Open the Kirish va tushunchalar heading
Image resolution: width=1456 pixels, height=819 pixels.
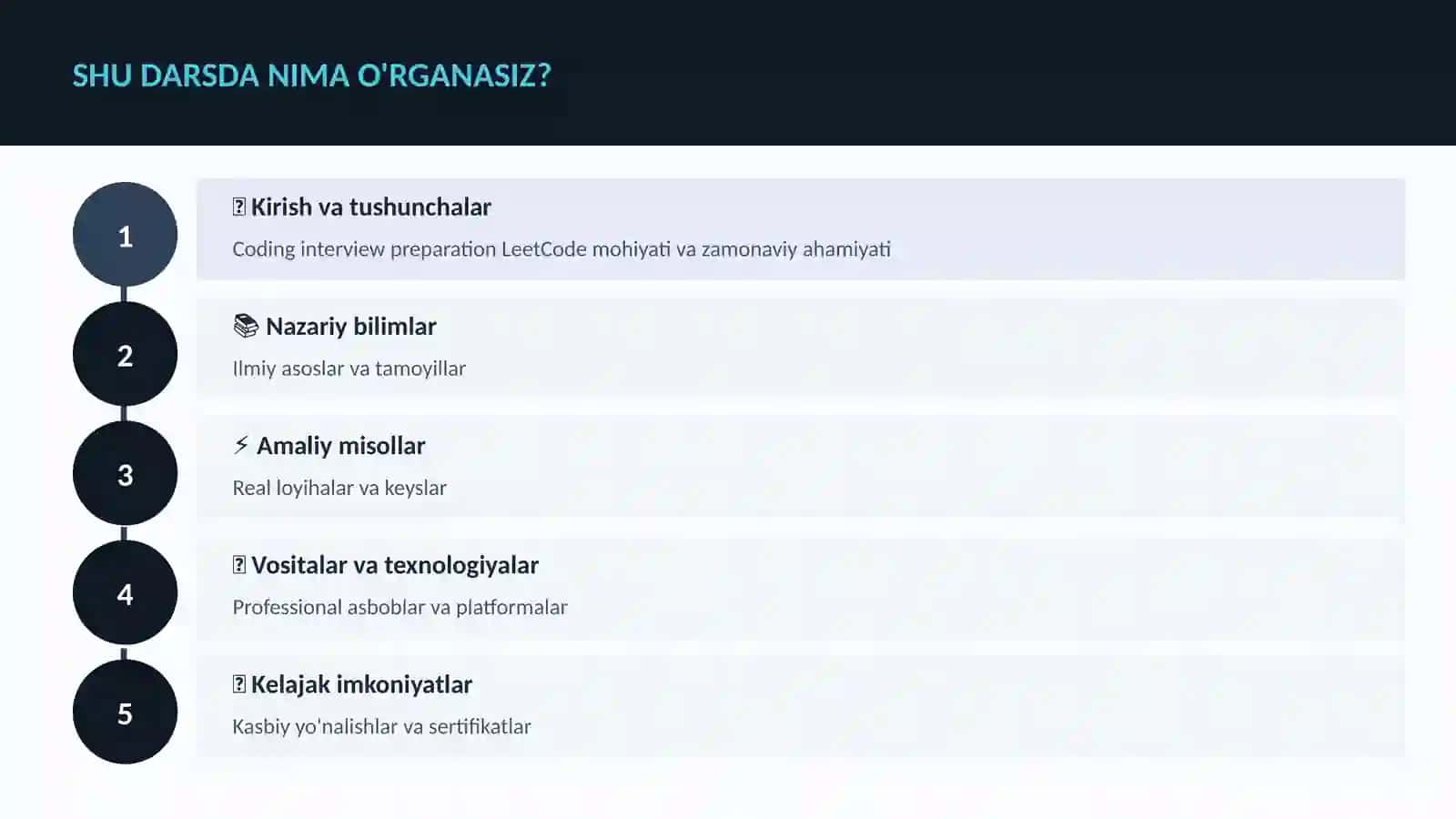[x=370, y=207]
